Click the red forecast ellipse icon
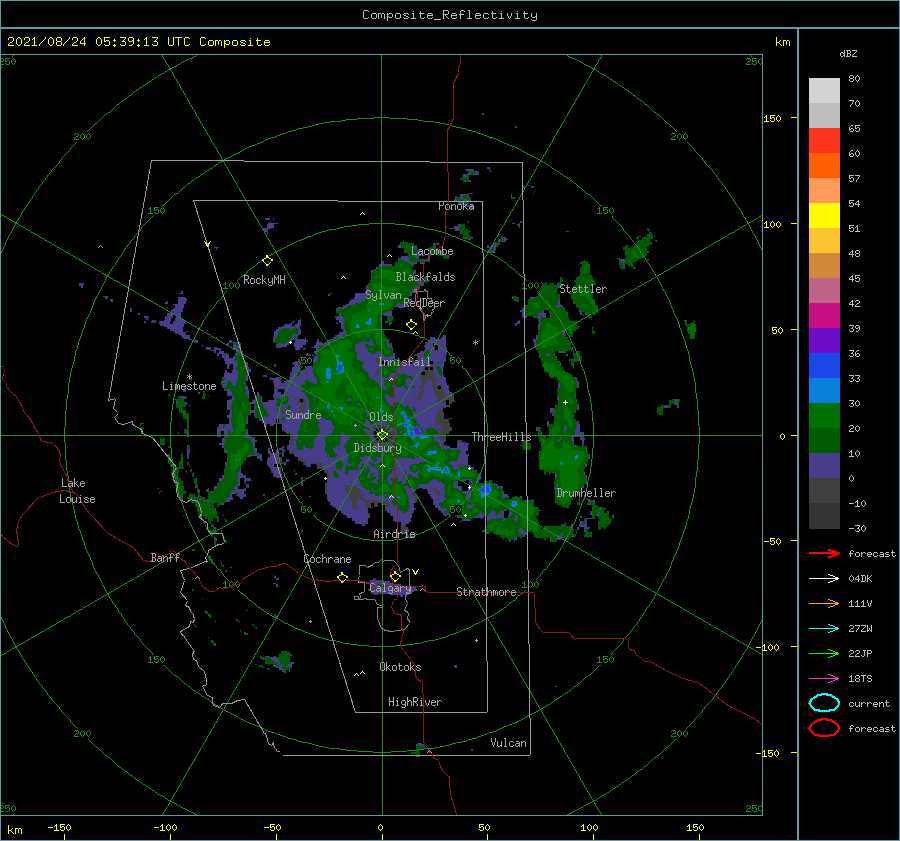900x841 pixels. tap(824, 728)
